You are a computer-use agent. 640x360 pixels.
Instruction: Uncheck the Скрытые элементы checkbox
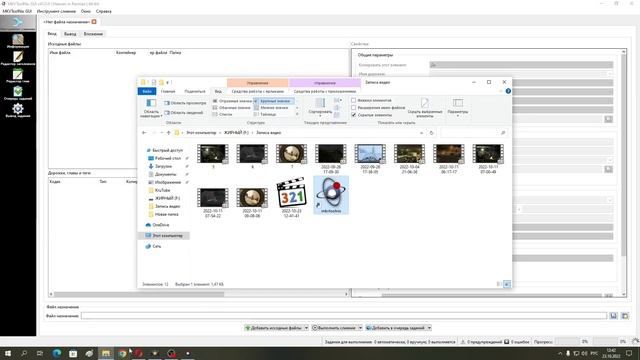point(353,115)
